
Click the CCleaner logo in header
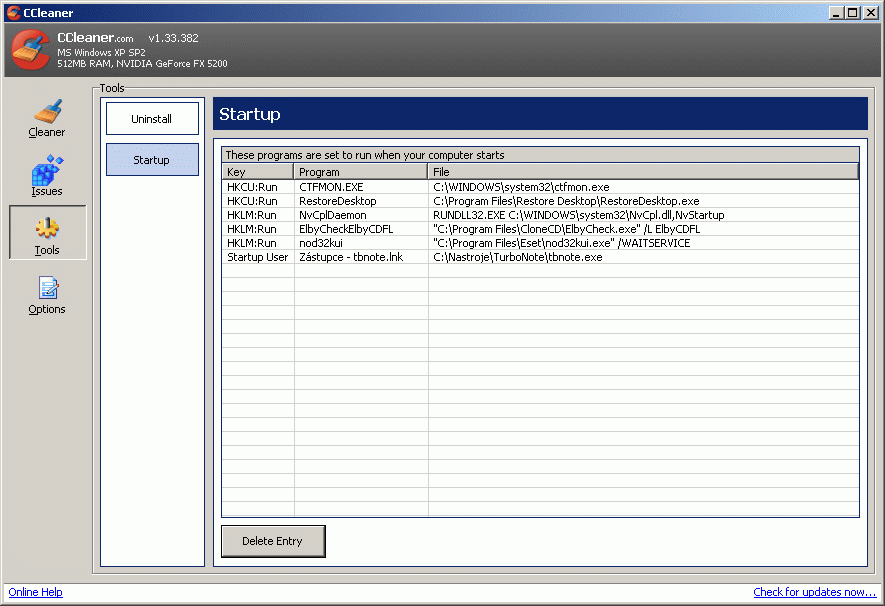coord(31,50)
